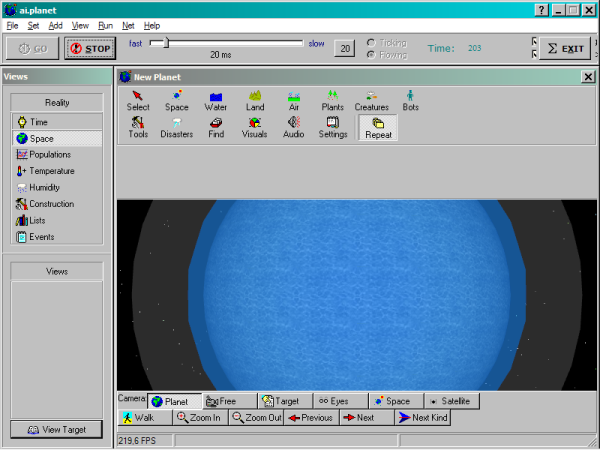This screenshot has width=600, height=450.
Task: Open the Populations view in list
Action: (x=49, y=155)
